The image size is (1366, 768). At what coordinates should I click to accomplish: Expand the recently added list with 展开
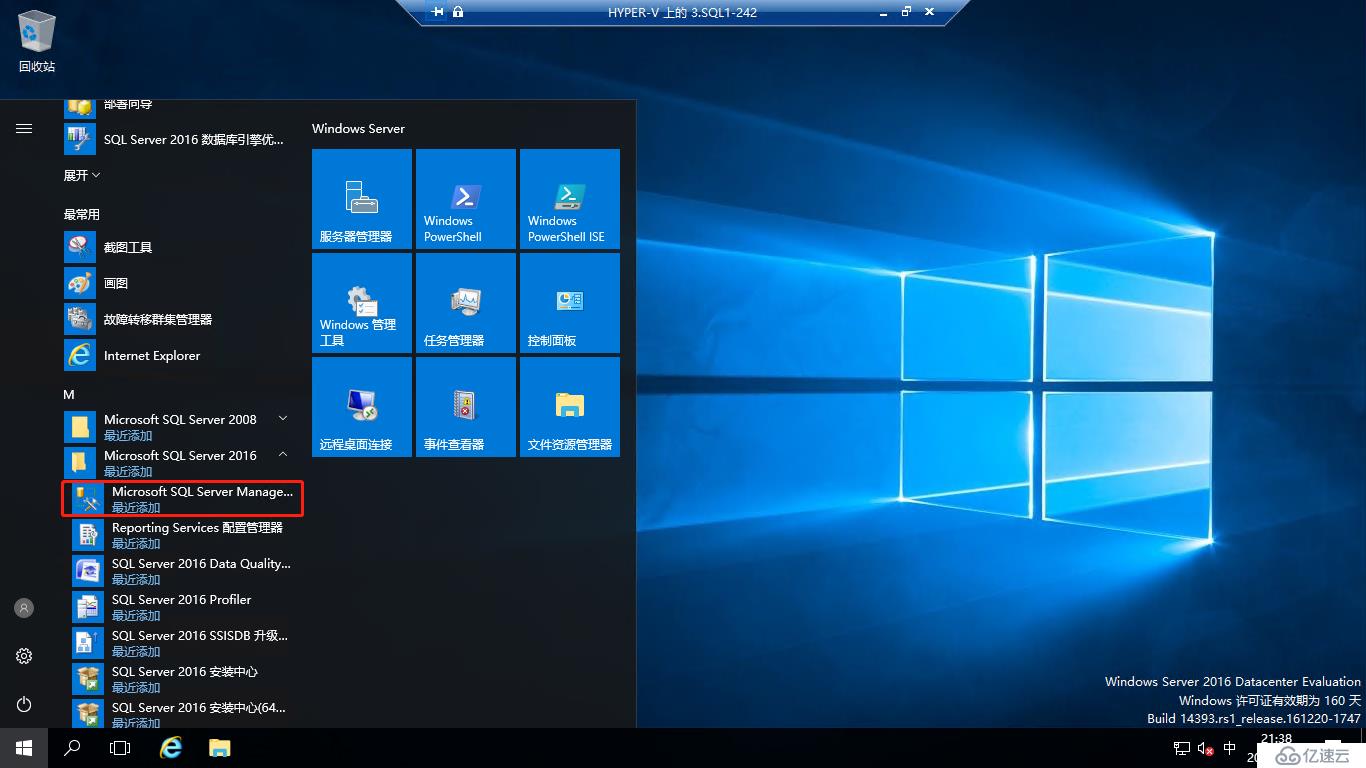pos(82,175)
